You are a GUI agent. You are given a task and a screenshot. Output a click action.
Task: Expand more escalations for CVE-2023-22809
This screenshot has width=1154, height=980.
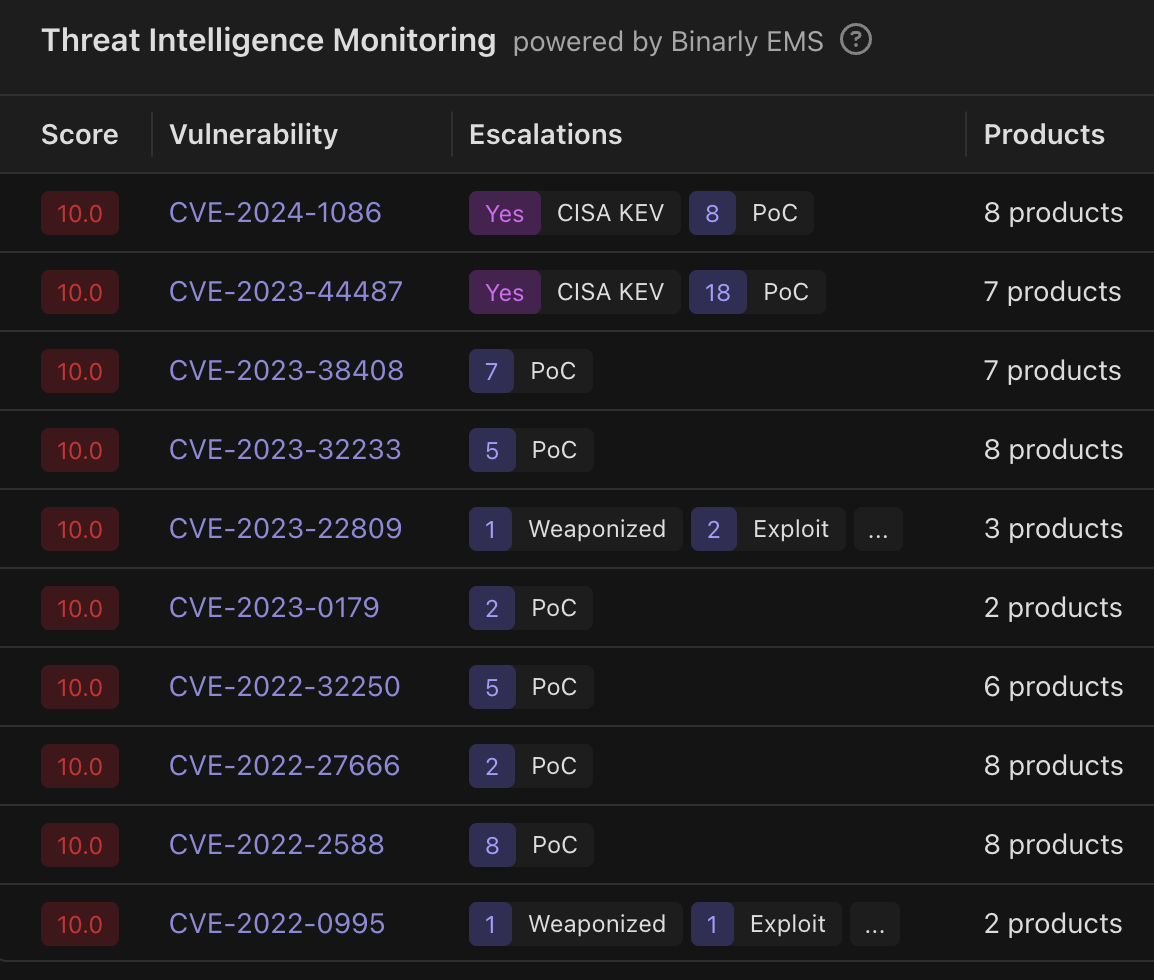(877, 529)
